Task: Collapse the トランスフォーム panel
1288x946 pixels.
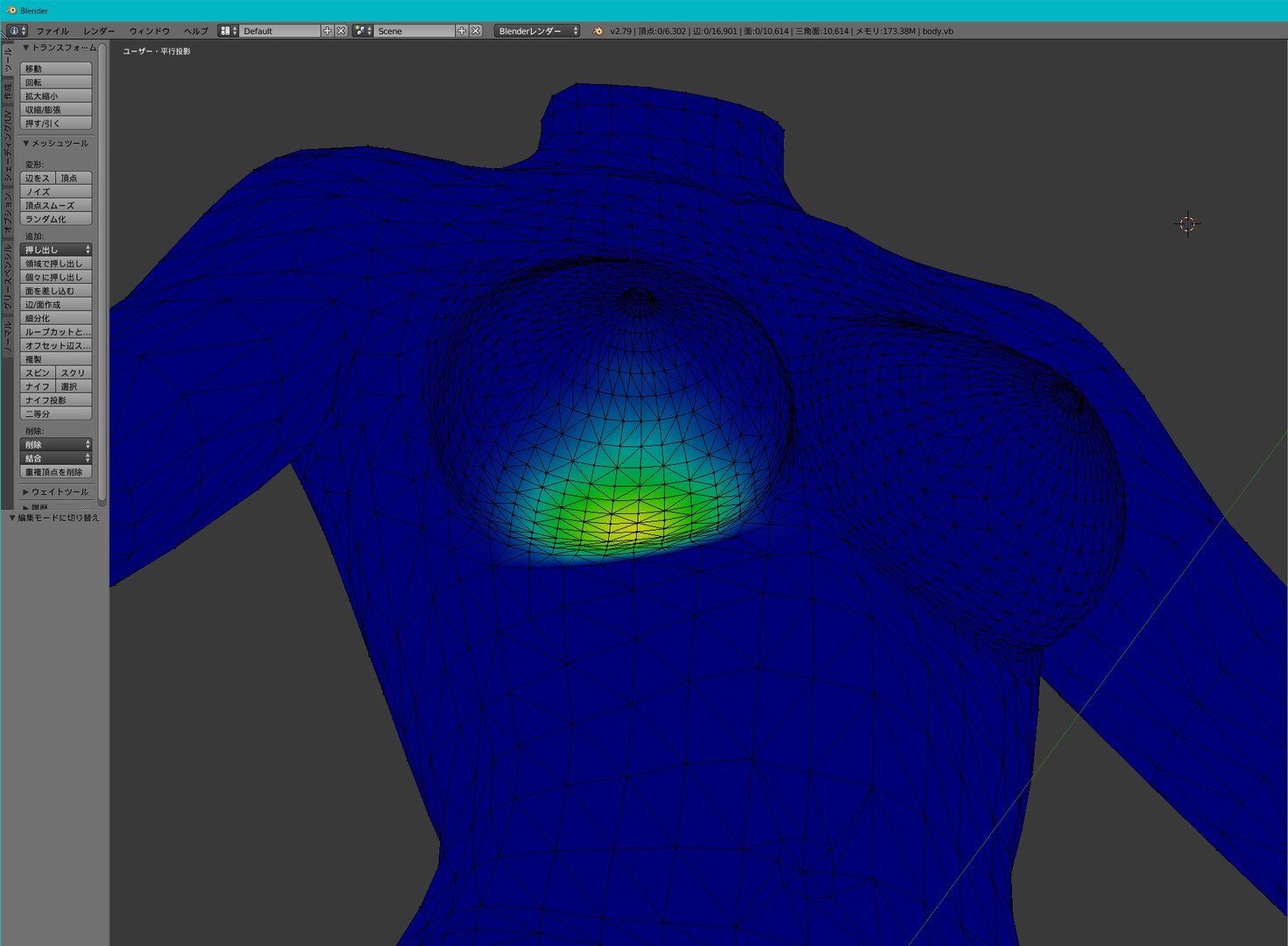Action: [58, 47]
